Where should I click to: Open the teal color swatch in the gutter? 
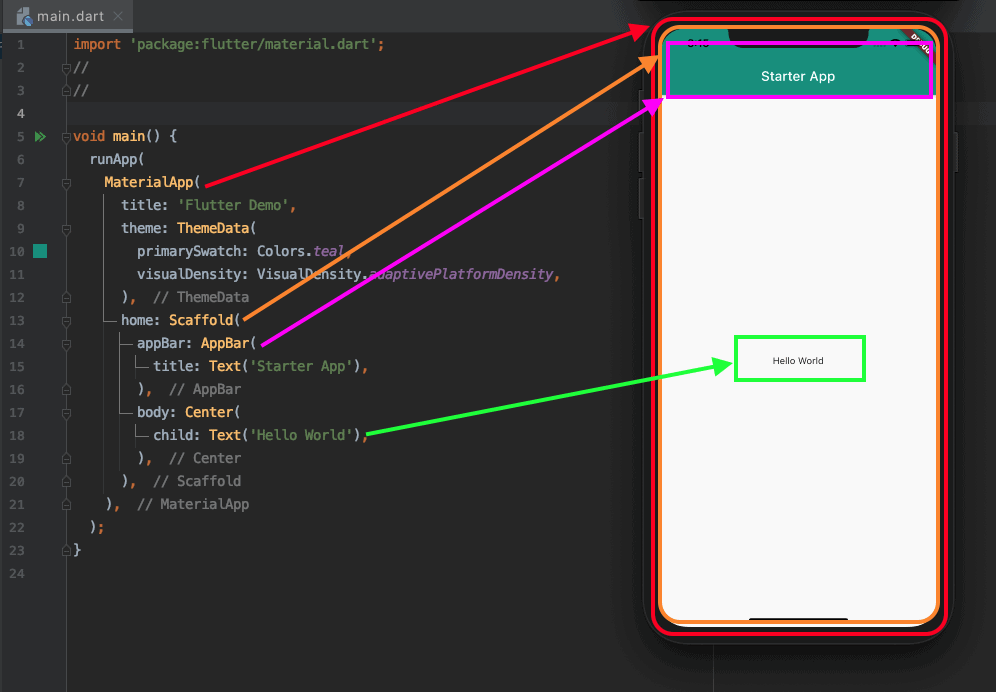pyautogui.click(x=40, y=251)
